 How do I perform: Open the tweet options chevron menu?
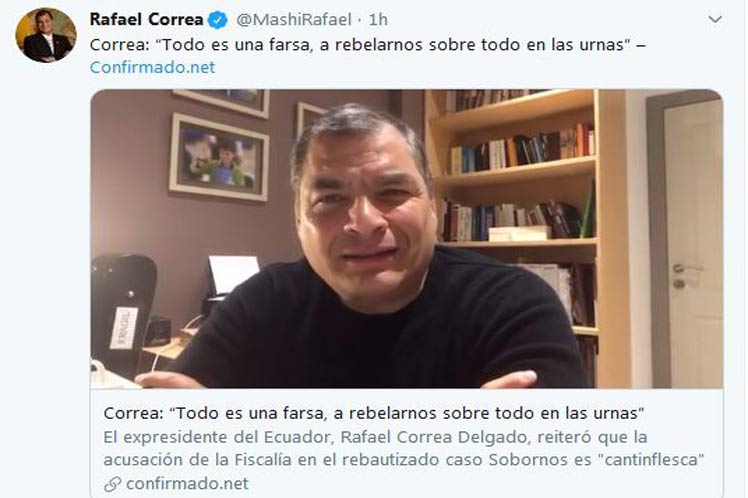click(x=715, y=20)
